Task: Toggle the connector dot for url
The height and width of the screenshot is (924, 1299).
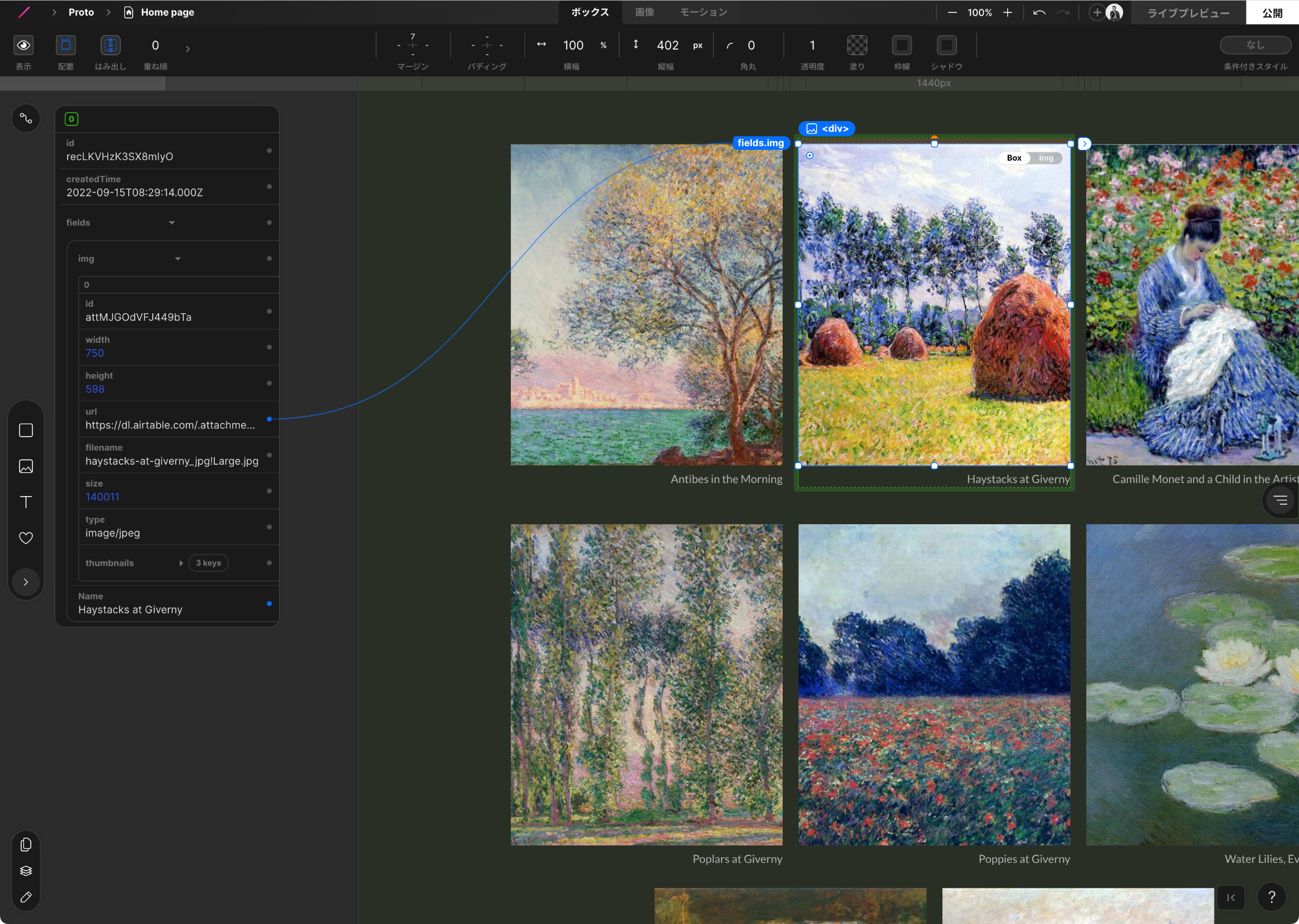Action: point(269,419)
